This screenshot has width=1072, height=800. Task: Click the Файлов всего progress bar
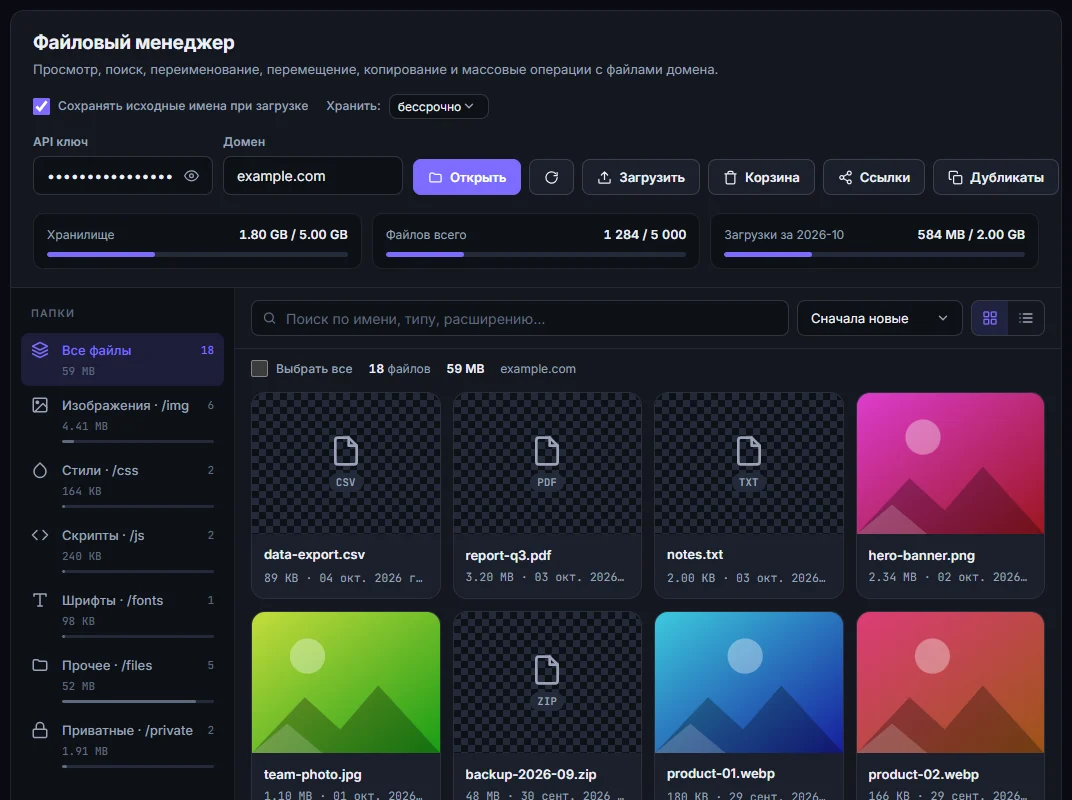click(536, 254)
